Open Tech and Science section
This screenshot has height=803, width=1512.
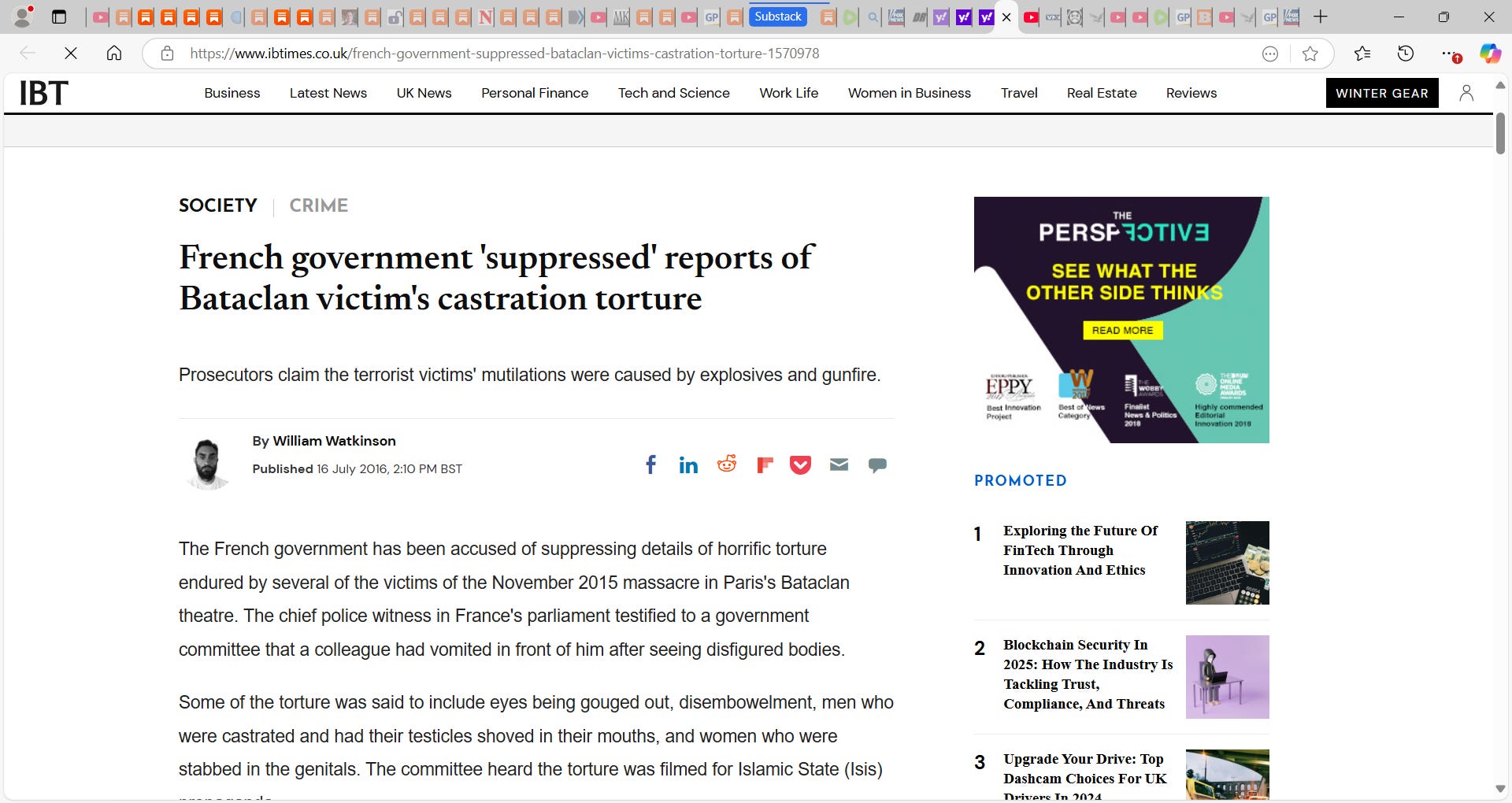[674, 93]
